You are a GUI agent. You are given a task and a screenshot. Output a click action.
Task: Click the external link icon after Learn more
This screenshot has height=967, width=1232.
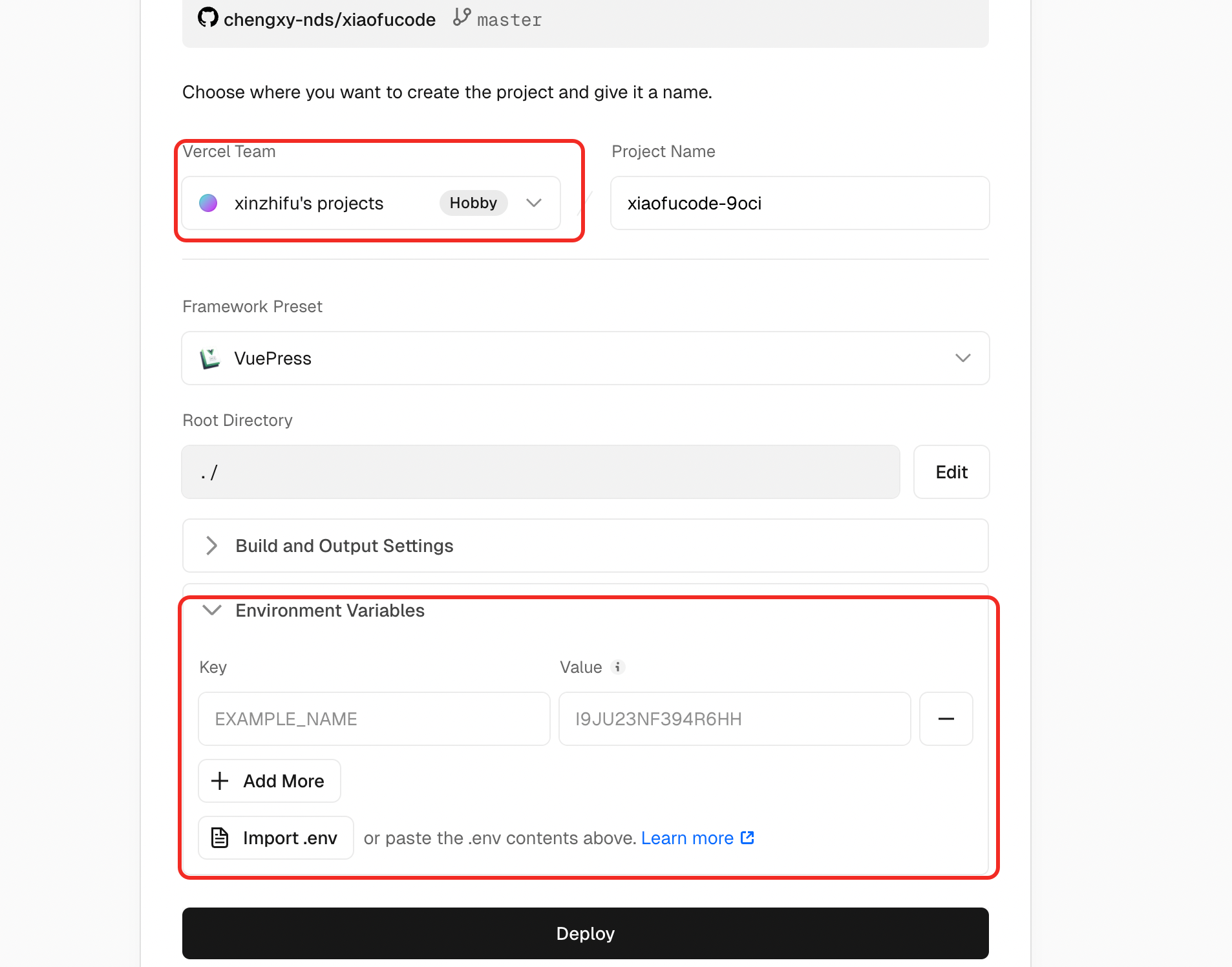[747, 838]
